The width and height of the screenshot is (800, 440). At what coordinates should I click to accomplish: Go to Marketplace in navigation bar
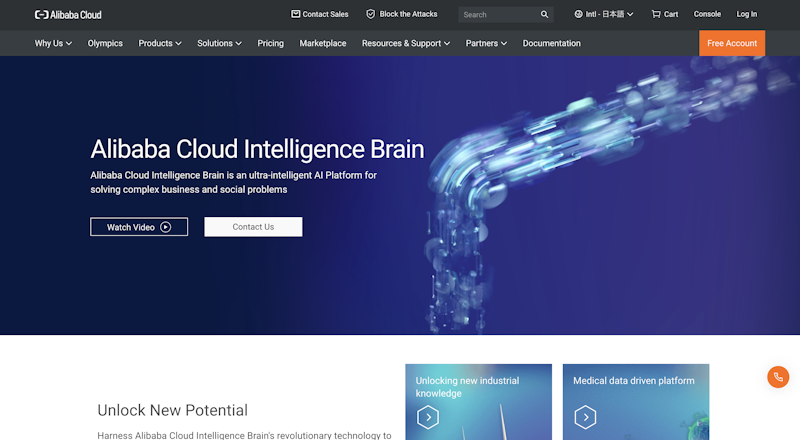tap(323, 44)
